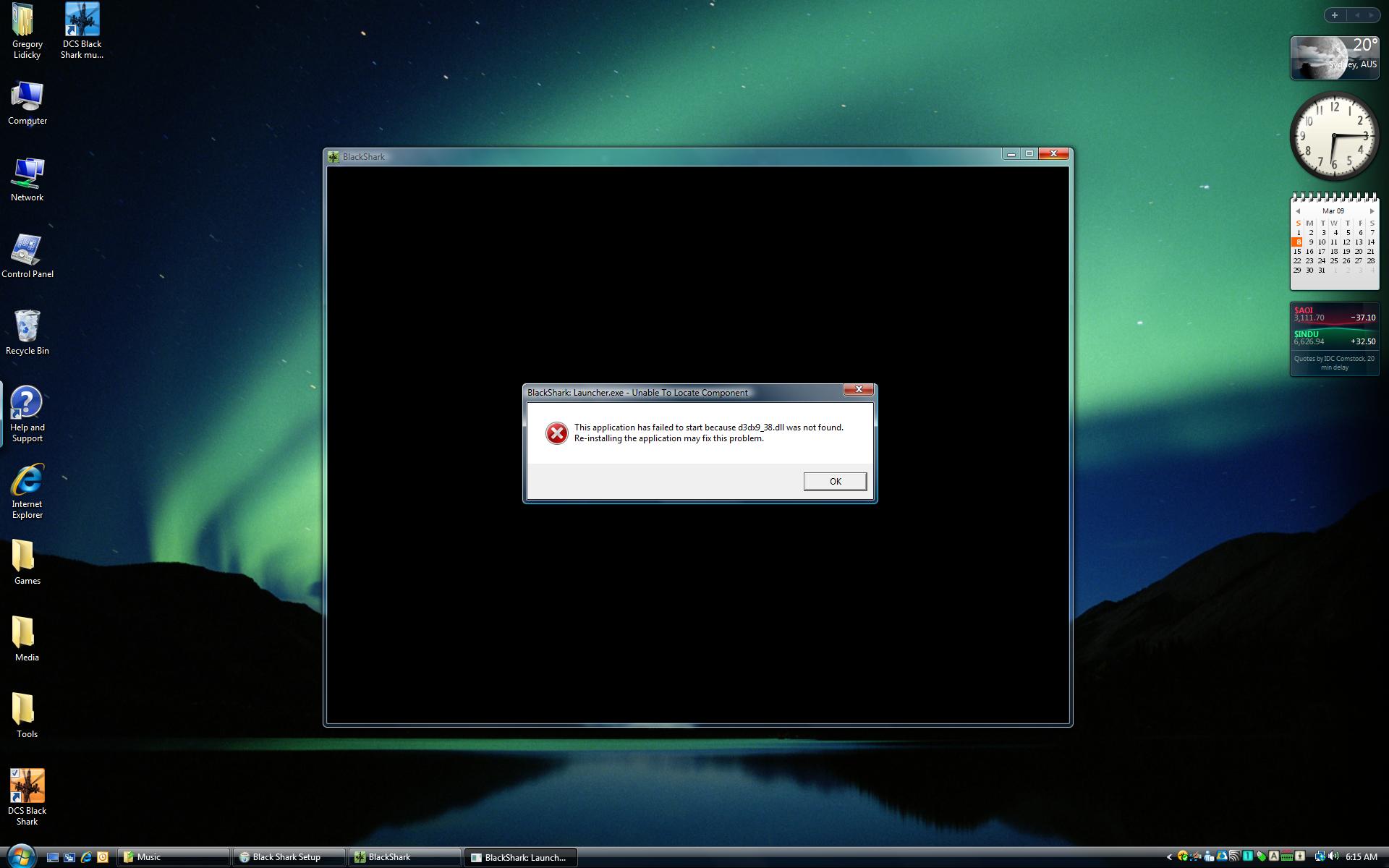Select Internet Explorer desktop icon
This screenshot has width=1389, height=868.
point(27,491)
